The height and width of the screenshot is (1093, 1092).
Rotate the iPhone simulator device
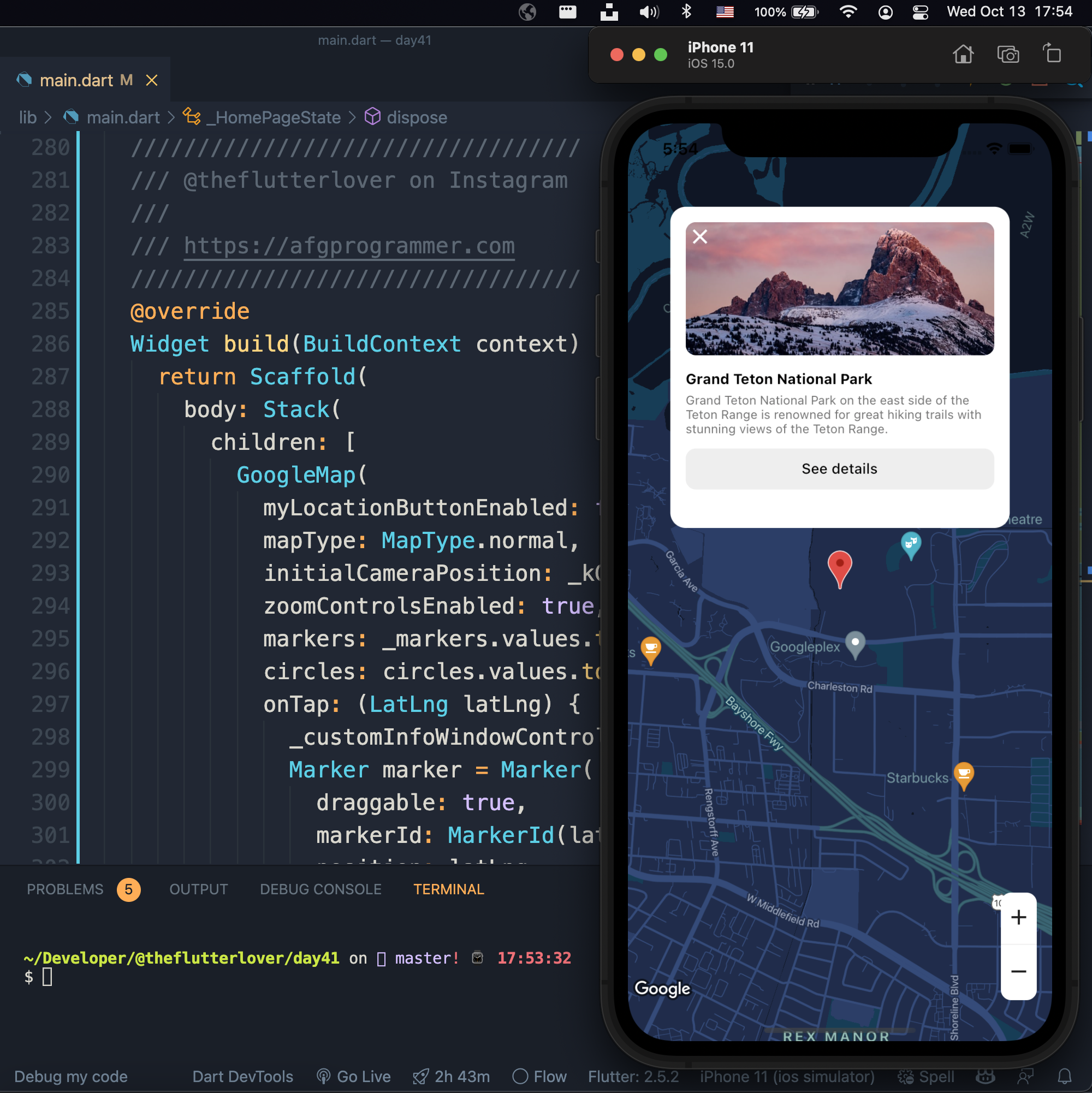(x=1052, y=54)
